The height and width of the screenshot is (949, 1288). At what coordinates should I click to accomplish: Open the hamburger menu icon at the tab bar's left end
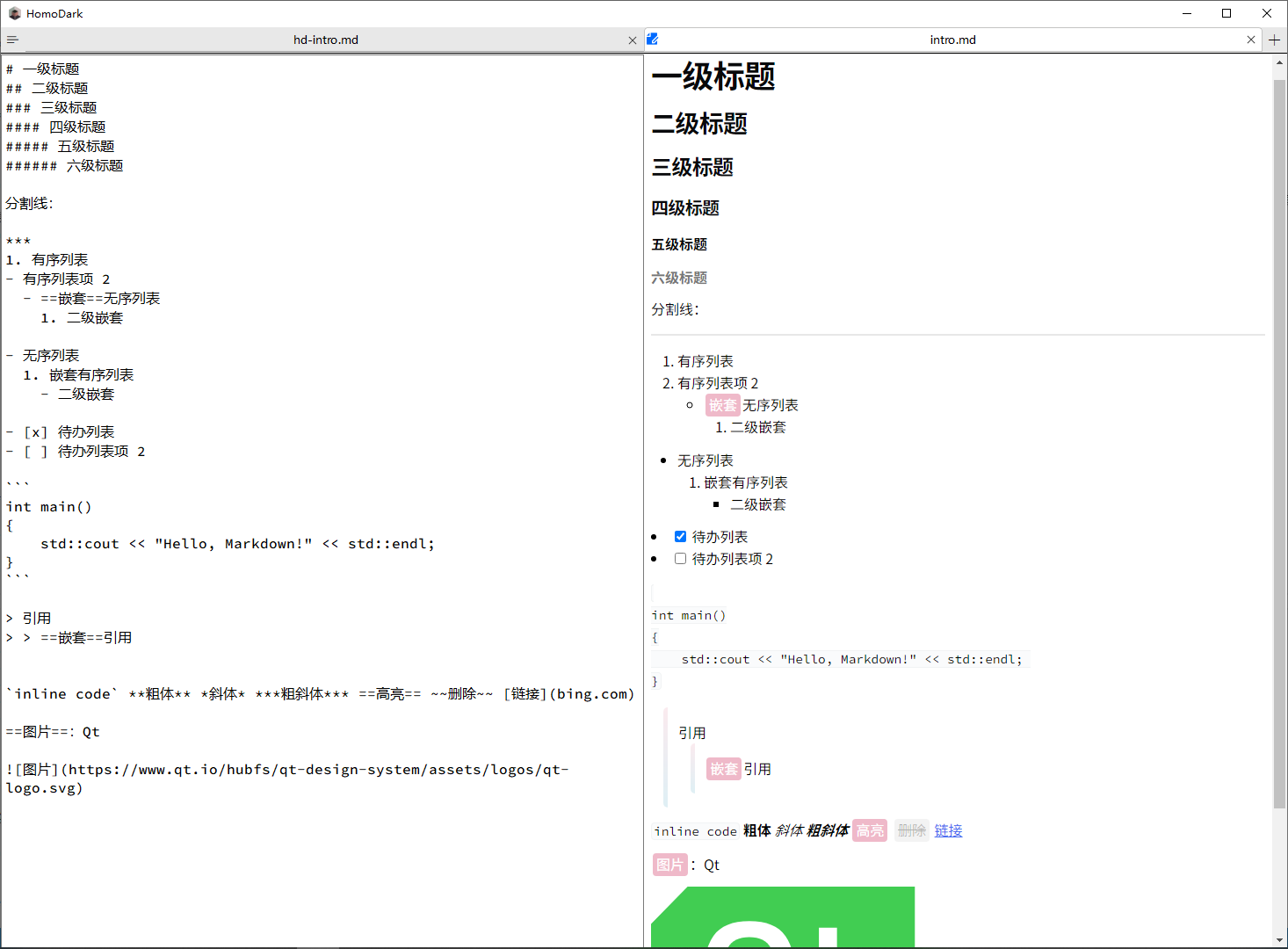[12, 40]
